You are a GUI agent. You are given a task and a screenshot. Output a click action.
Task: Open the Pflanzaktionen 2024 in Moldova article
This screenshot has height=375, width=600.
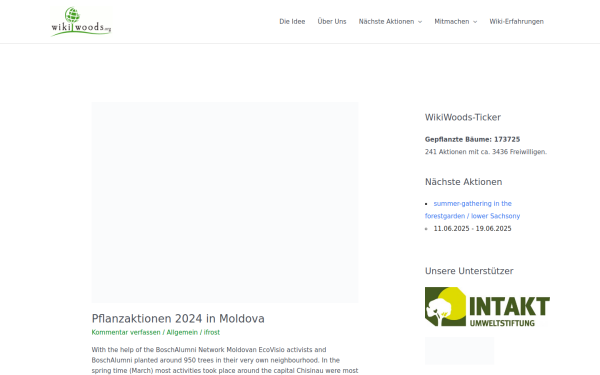tap(178, 318)
